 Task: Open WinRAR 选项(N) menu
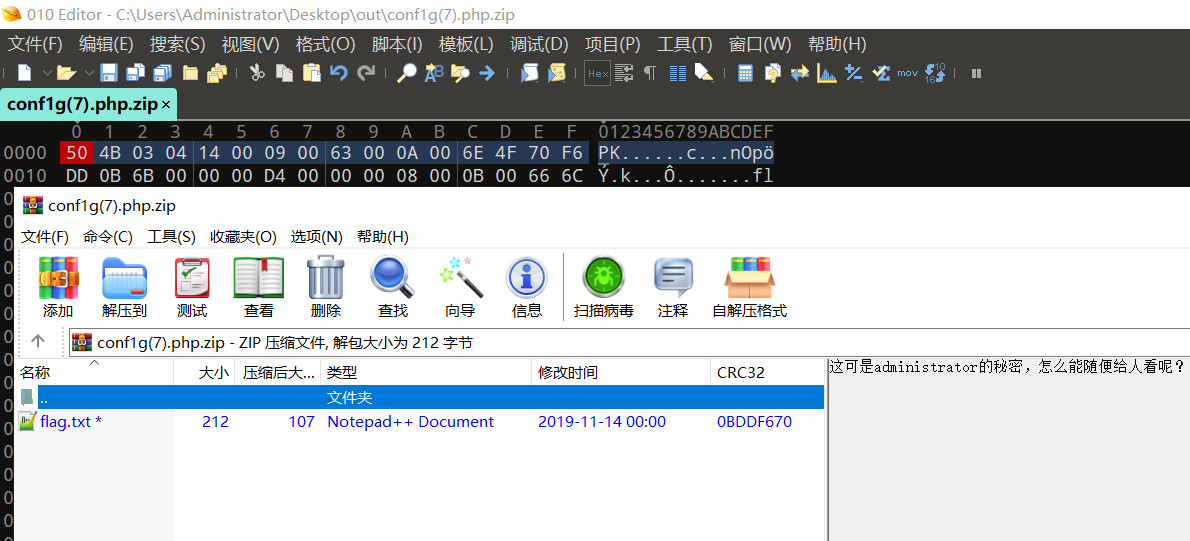(316, 237)
